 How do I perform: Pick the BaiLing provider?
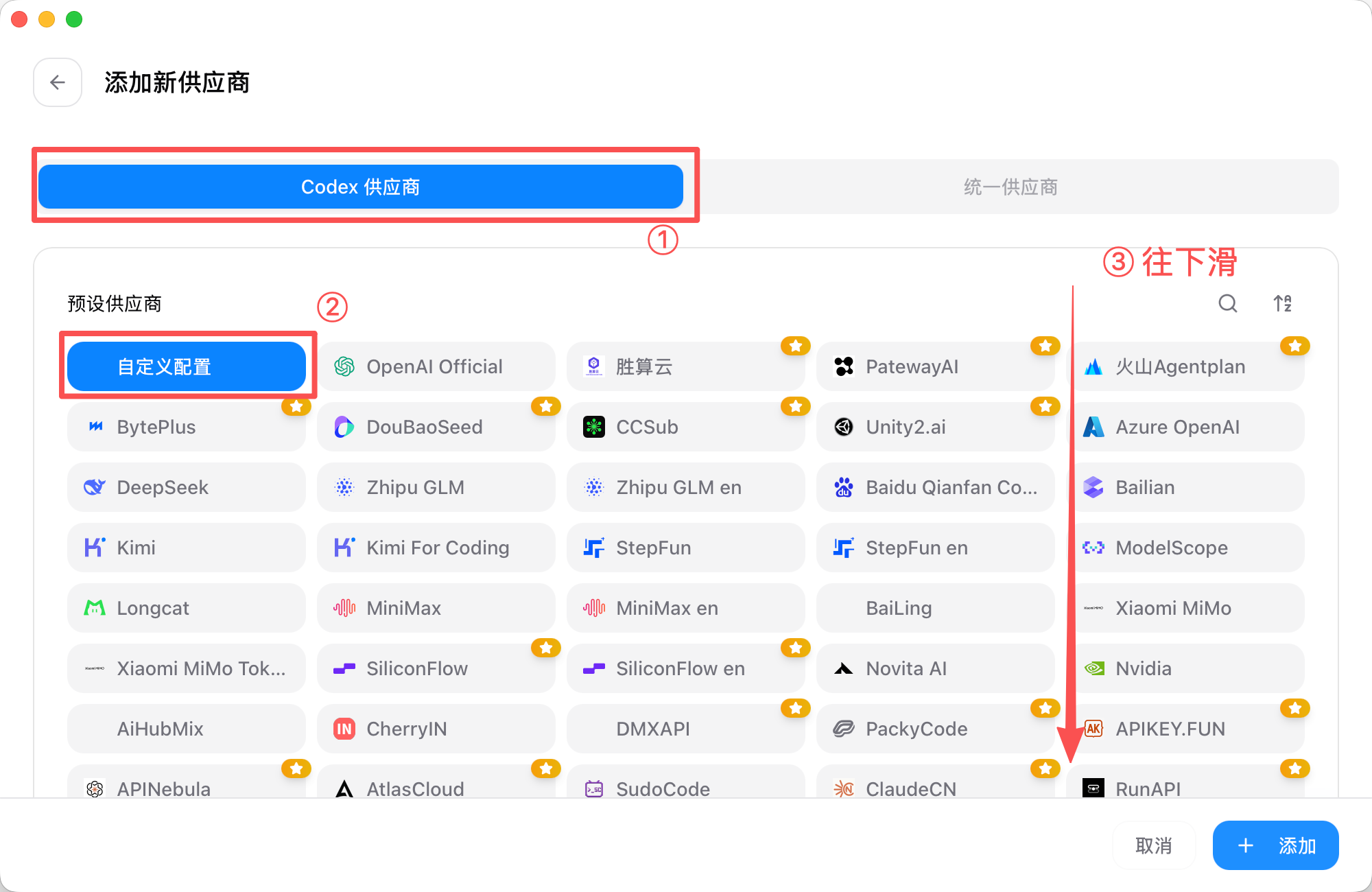tap(936, 608)
